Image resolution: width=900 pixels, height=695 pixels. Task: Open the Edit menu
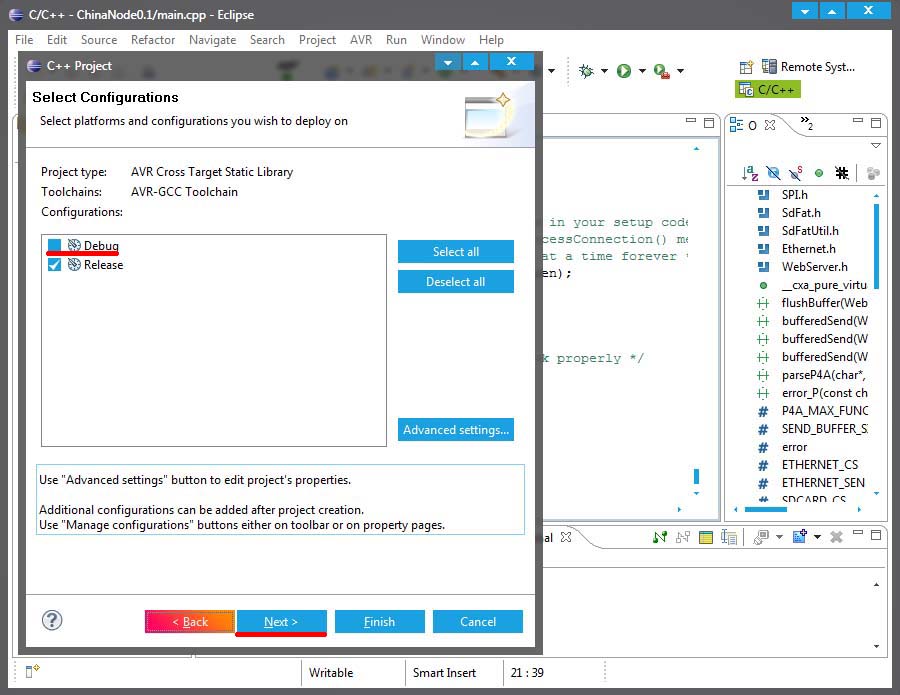57,40
